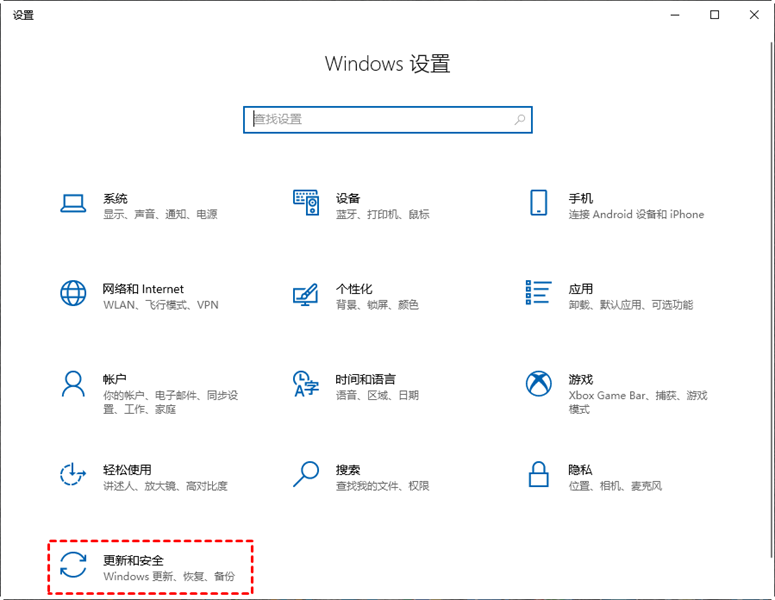Maximize the 设置 window
The height and width of the screenshot is (600, 775).
714,14
